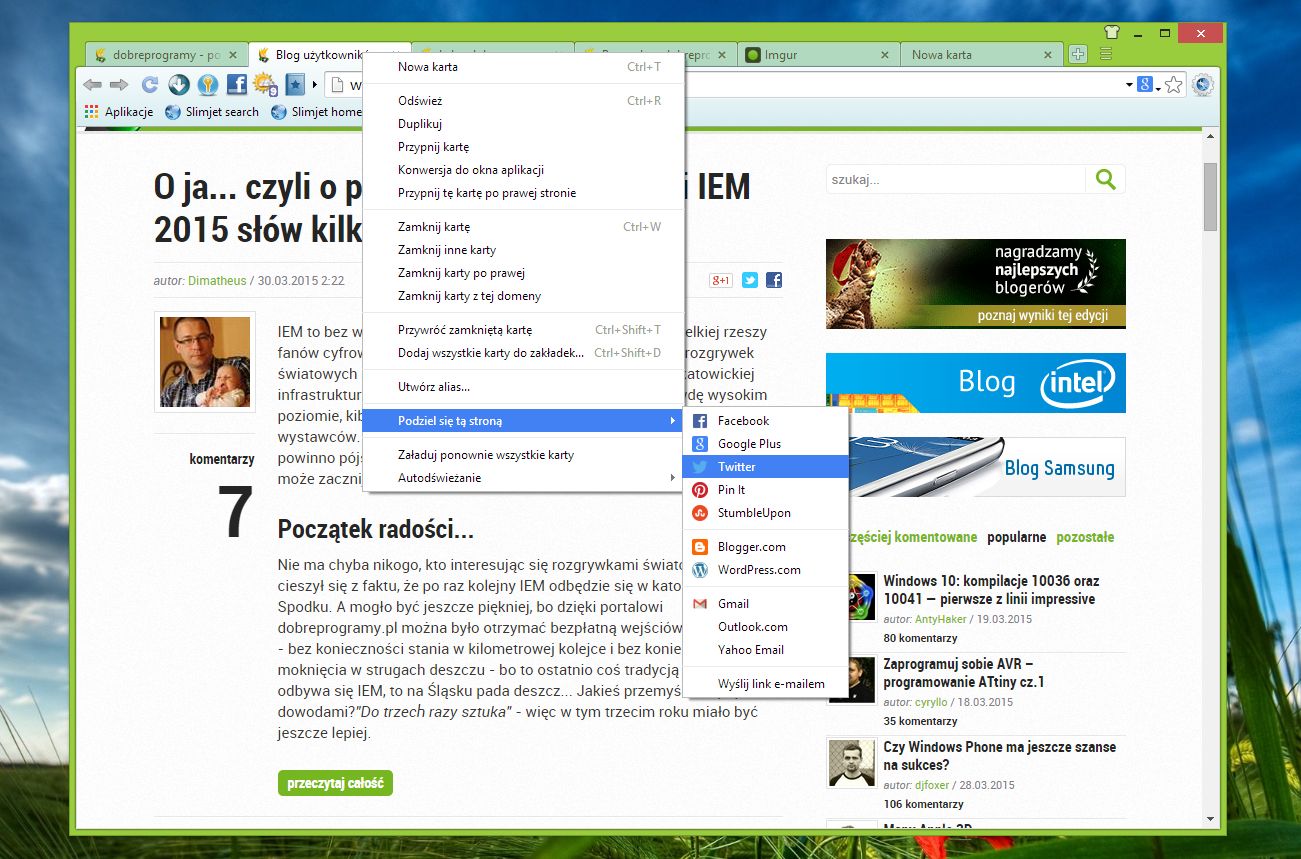Send via Outlook.com
1301x859 pixels.
pos(765,627)
